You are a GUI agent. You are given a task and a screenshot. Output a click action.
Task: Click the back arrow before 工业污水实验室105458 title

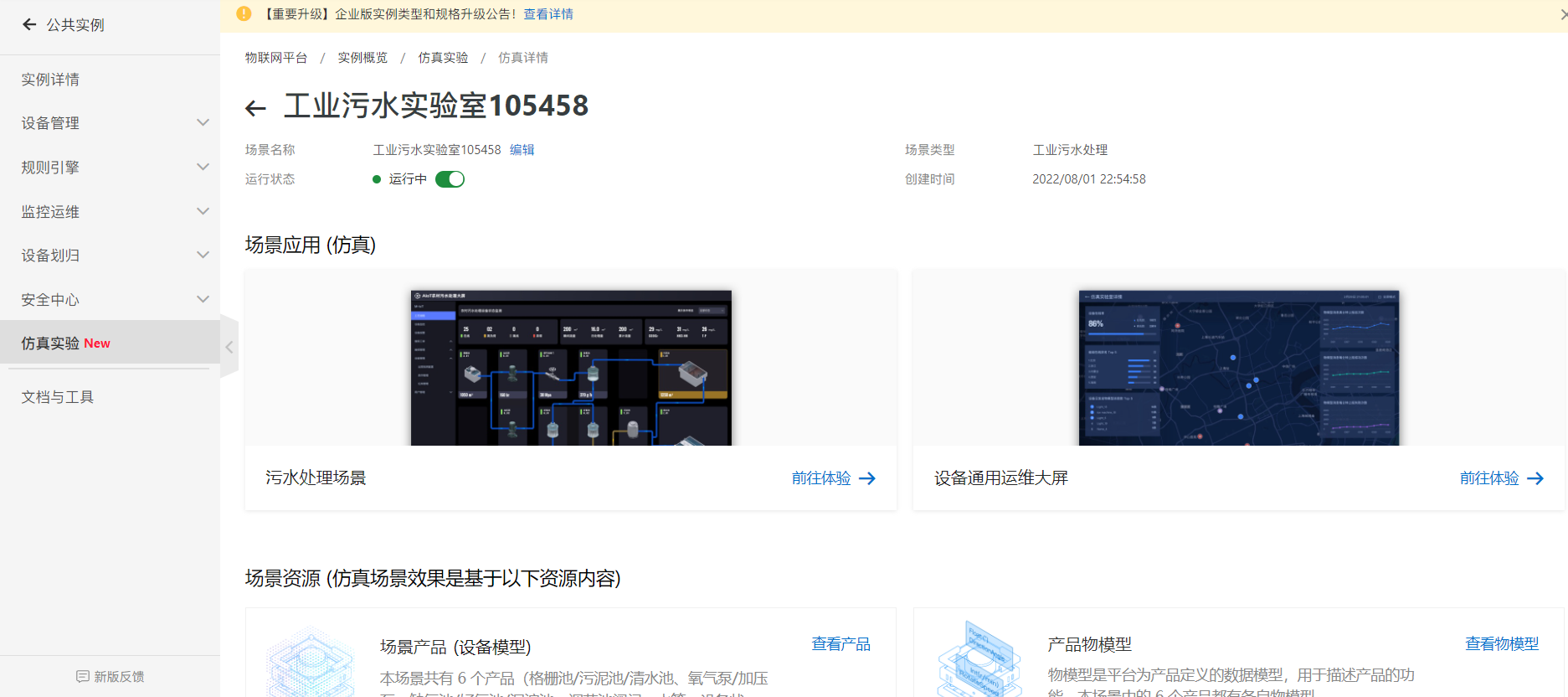pos(255,108)
